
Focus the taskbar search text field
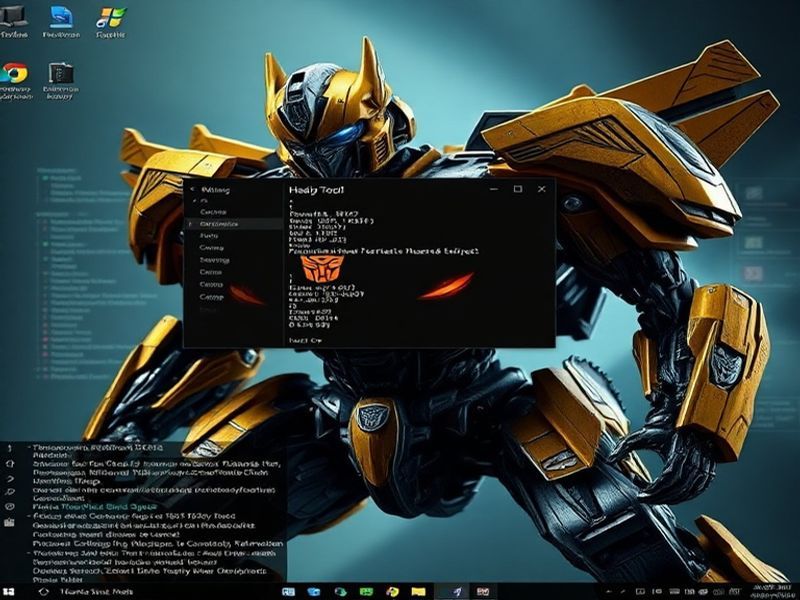[96, 592]
